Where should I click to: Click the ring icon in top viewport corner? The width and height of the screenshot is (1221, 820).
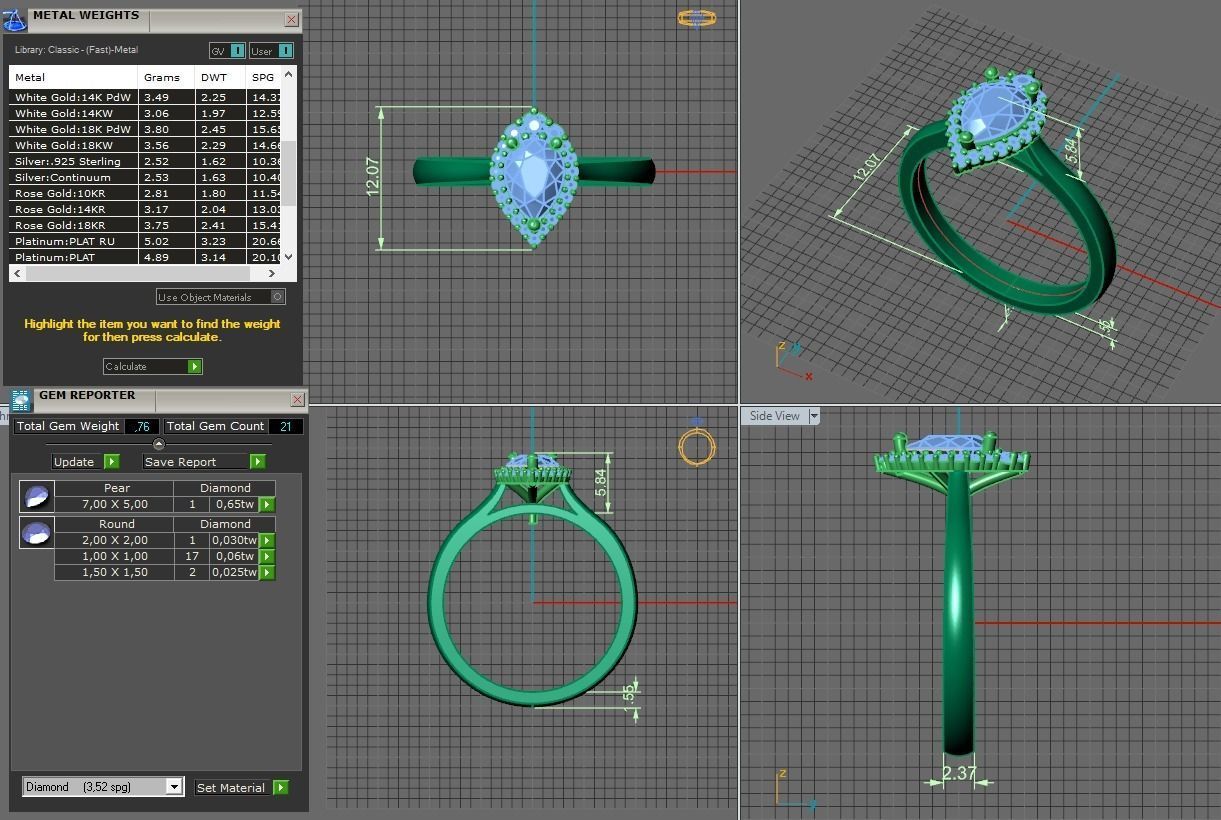click(697, 18)
